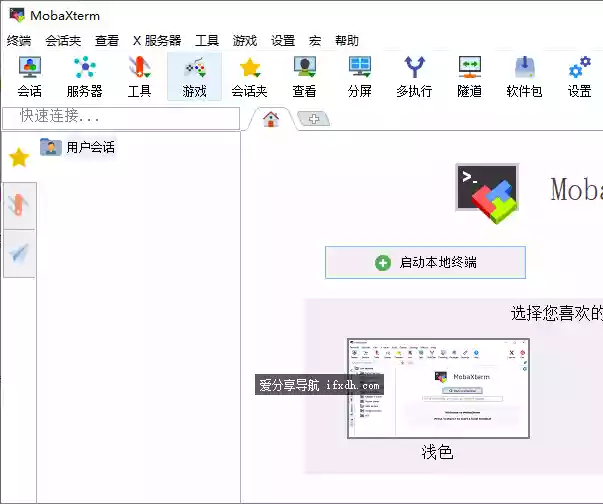The width and height of the screenshot is (603, 504).
Task: Open the 帮助 menu
Action: pyautogui.click(x=347, y=40)
